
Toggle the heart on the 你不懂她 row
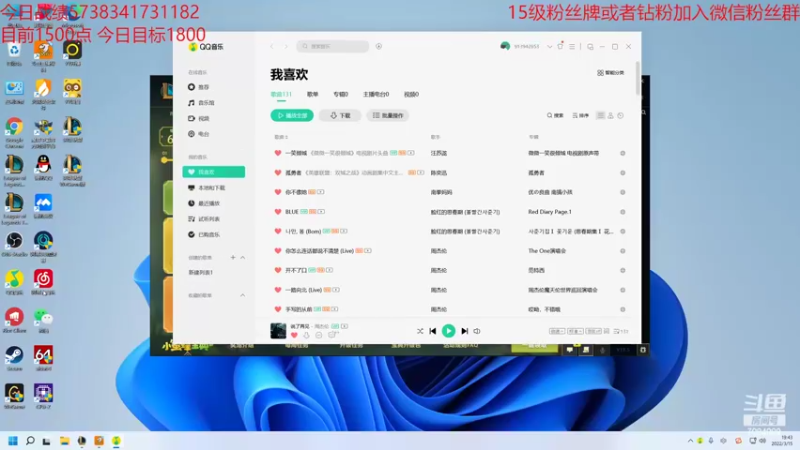[278, 192]
